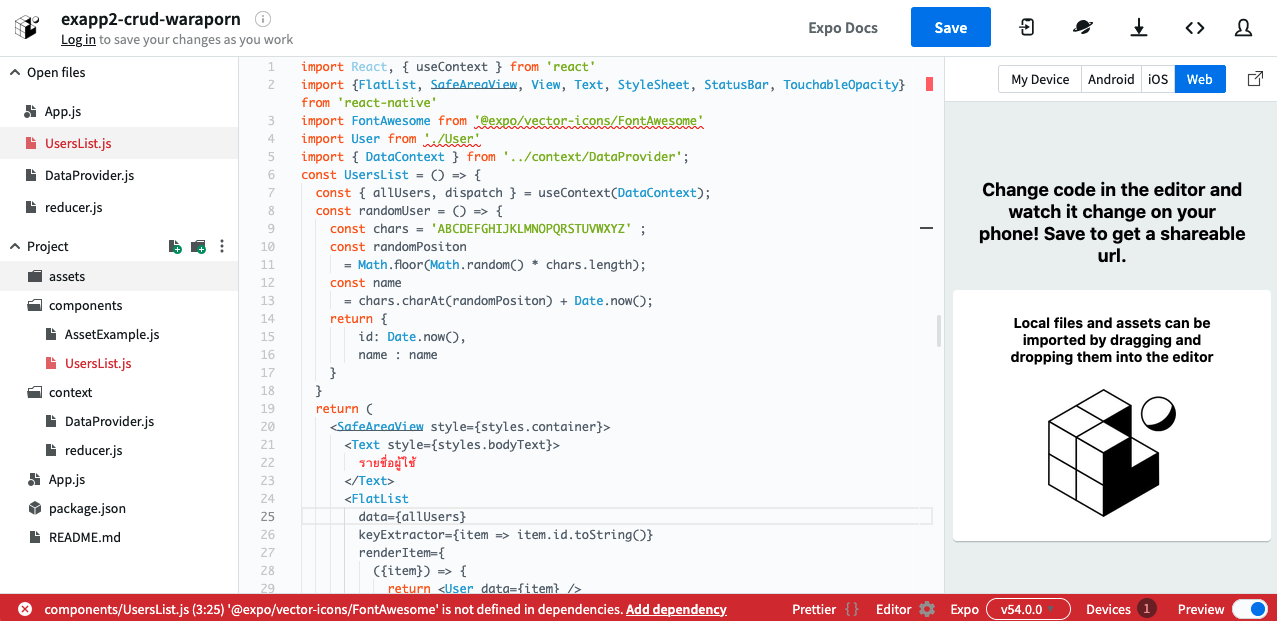Image resolution: width=1277 pixels, height=621 pixels.
Task: Click the Add dependency link
Action: (x=676, y=609)
